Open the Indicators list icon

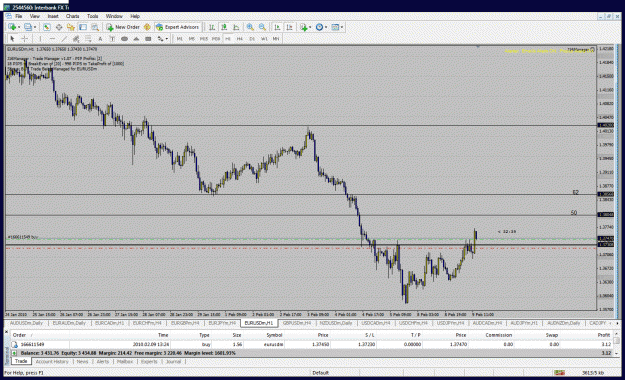pos(304,27)
